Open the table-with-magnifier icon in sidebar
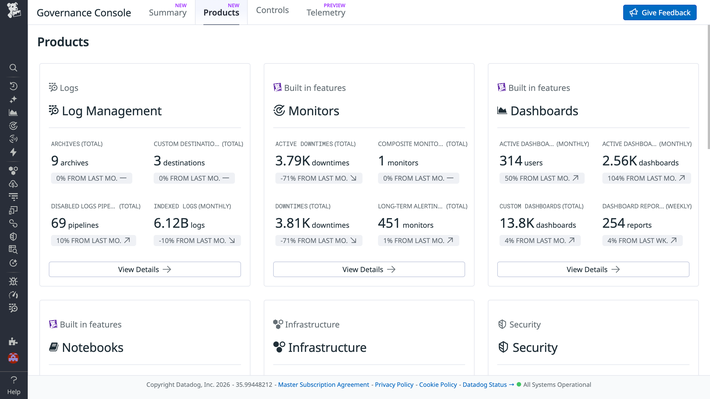 tap(13, 250)
